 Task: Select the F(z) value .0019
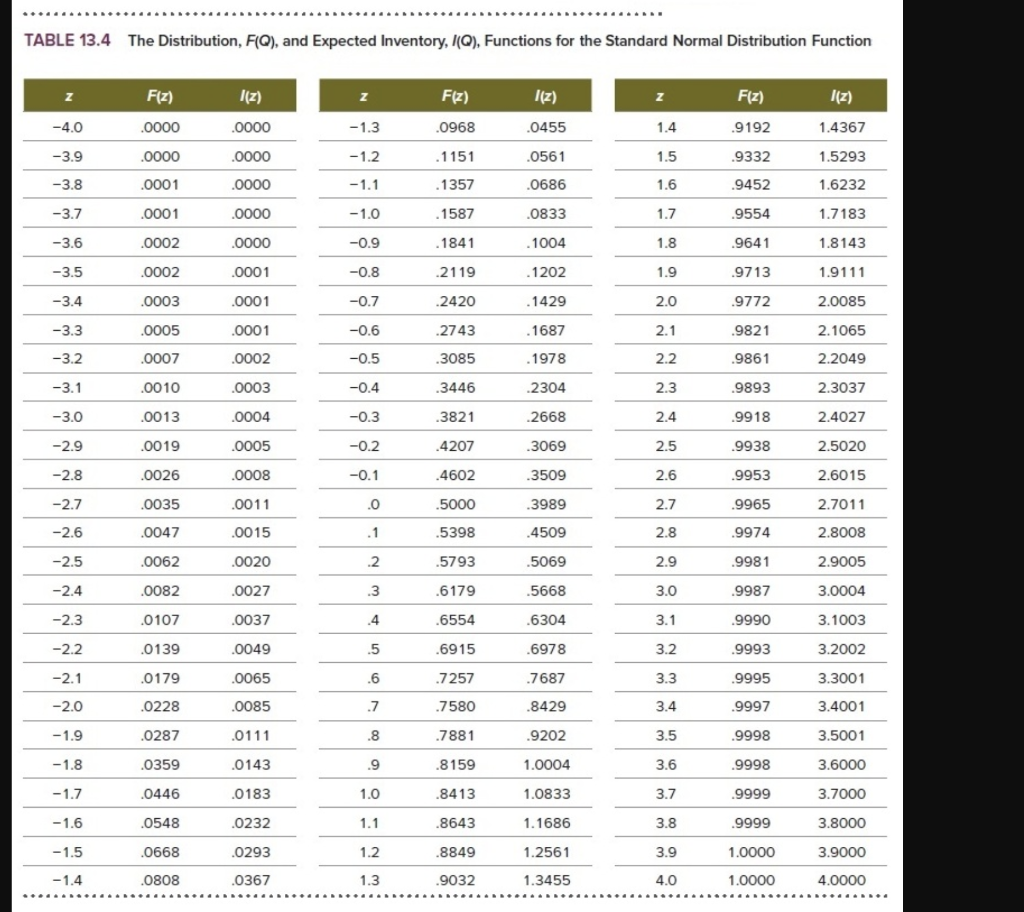[160, 446]
